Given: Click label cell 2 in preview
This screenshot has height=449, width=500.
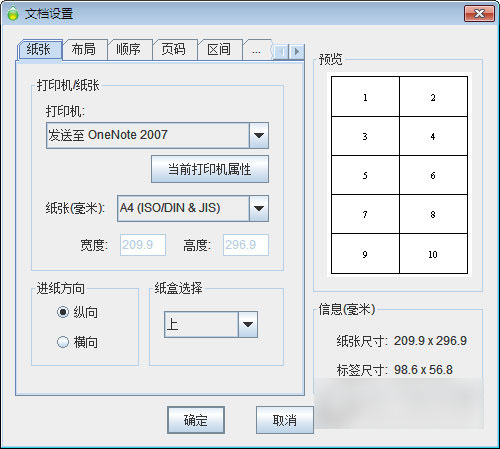Looking at the screenshot, I should (x=433, y=97).
